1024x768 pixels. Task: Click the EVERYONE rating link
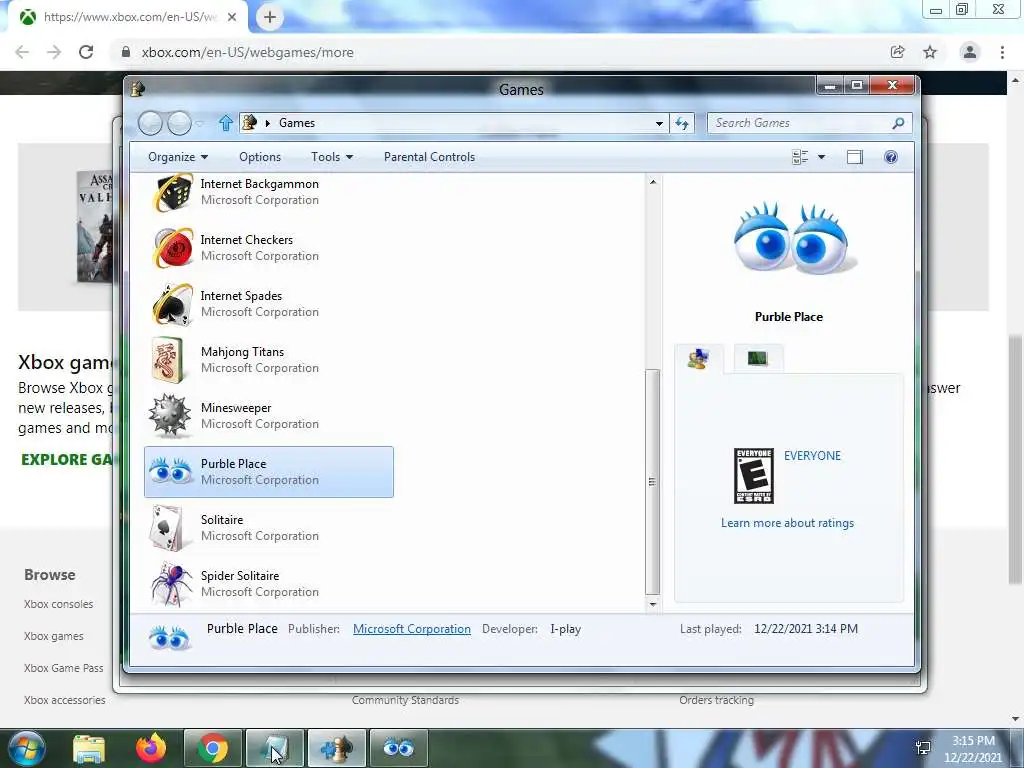click(812, 456)
